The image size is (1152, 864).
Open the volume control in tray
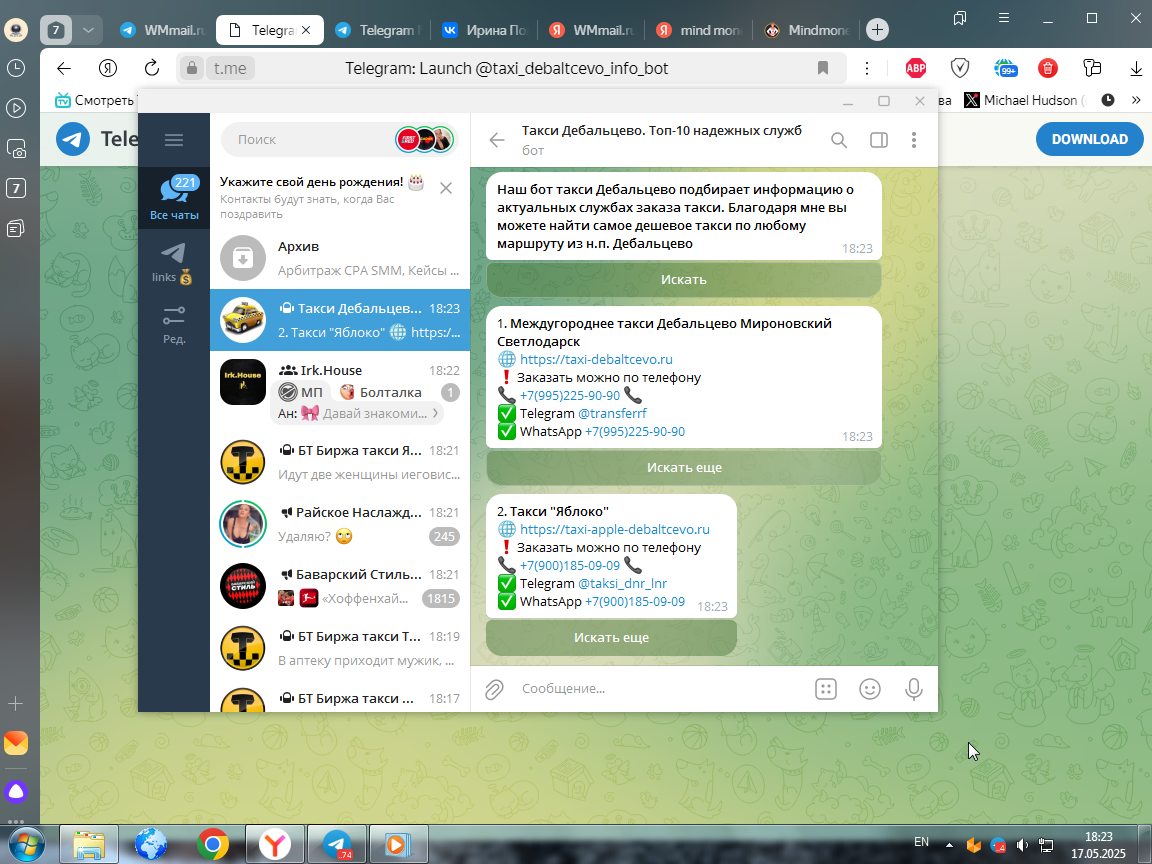tap(1021, 846)
